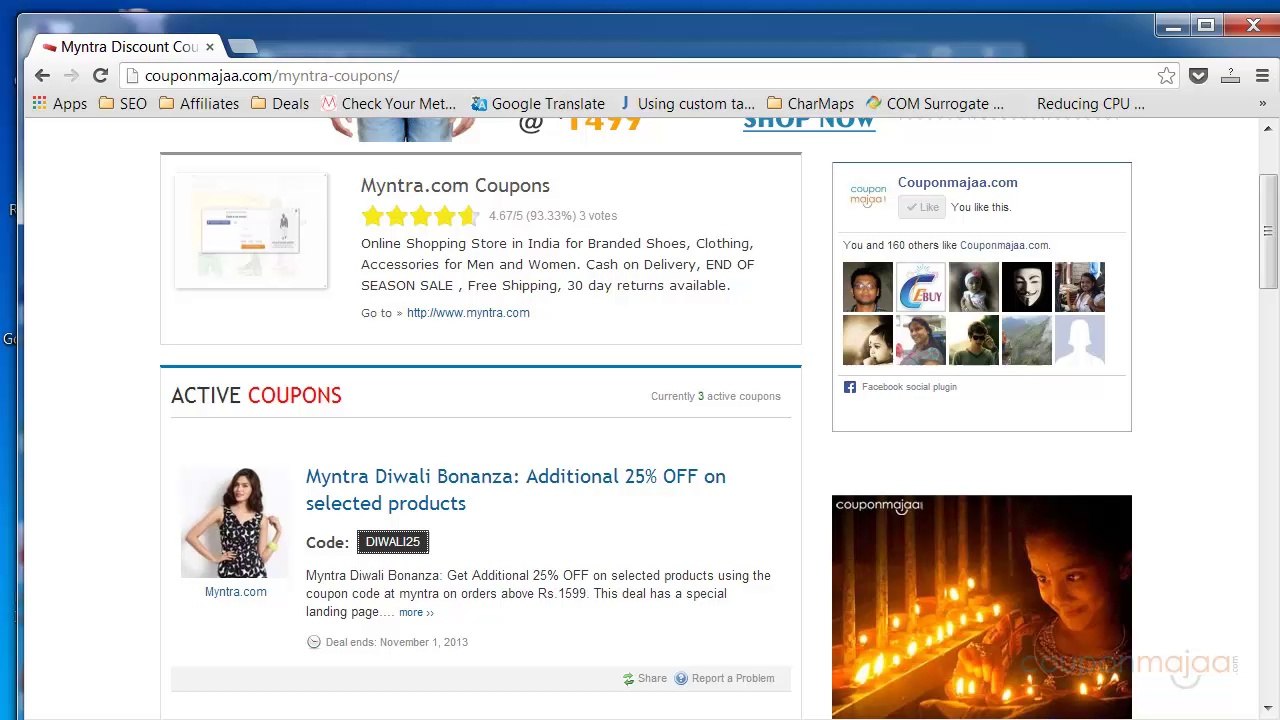
Task: Click the scrollbar up arrow
Action: click(1268, 127)
